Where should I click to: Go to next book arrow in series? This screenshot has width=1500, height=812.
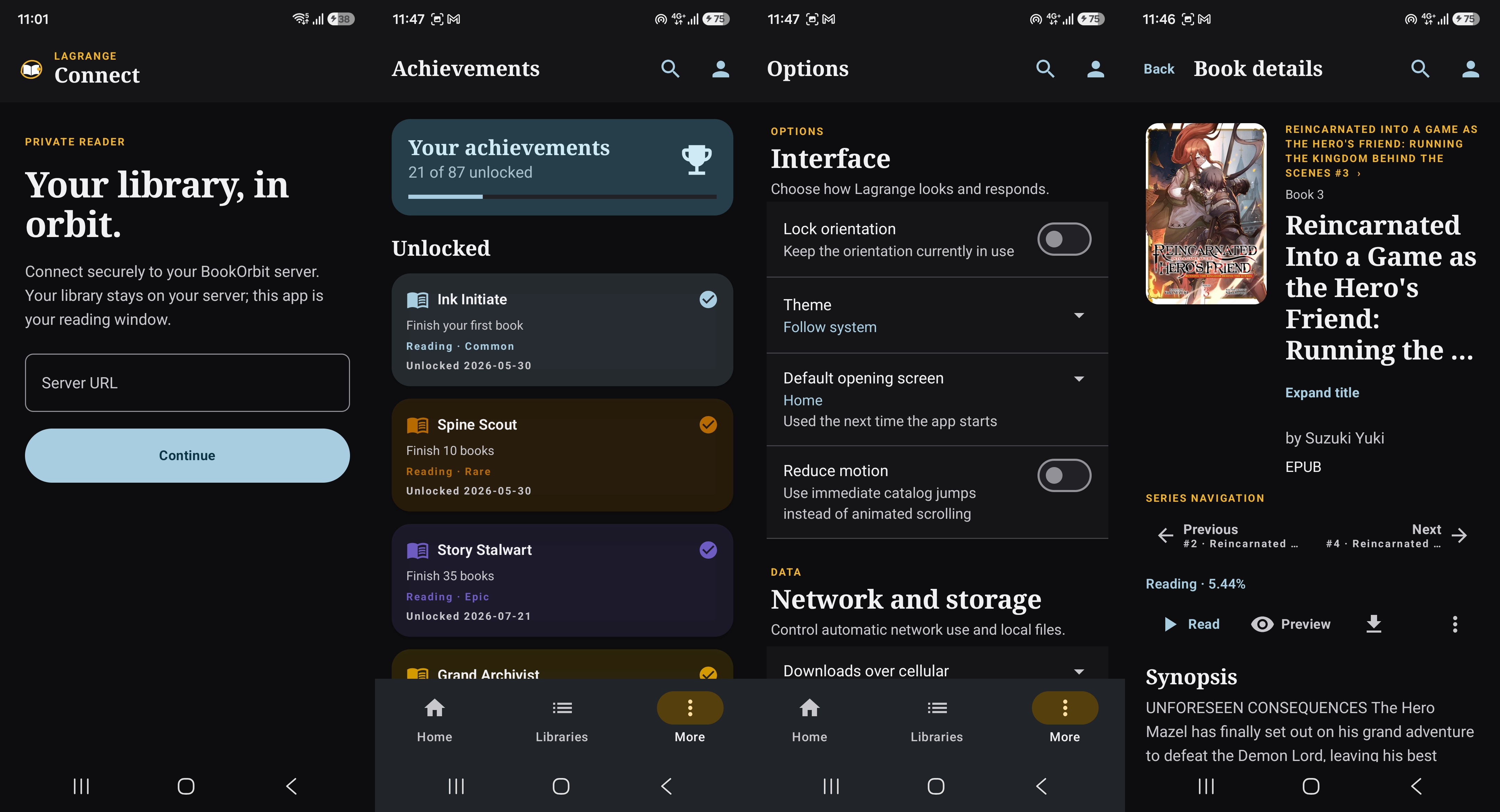click(x=1459, y=535)
